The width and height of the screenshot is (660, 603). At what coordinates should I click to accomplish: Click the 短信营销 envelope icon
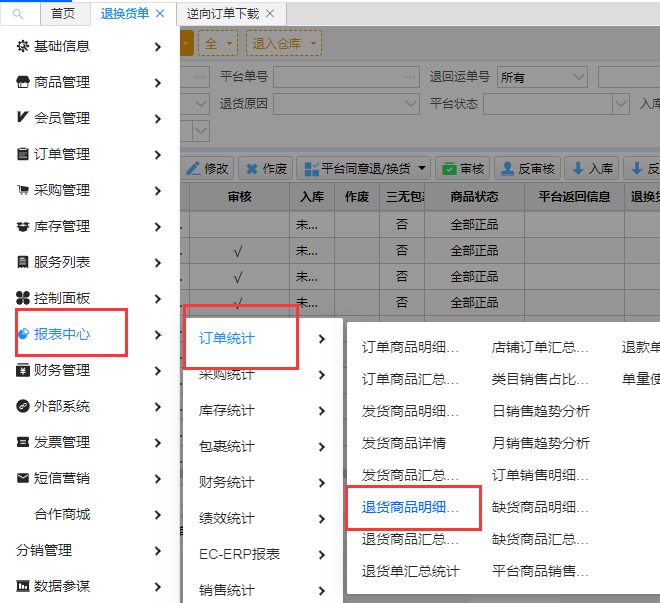pos(23,478)
